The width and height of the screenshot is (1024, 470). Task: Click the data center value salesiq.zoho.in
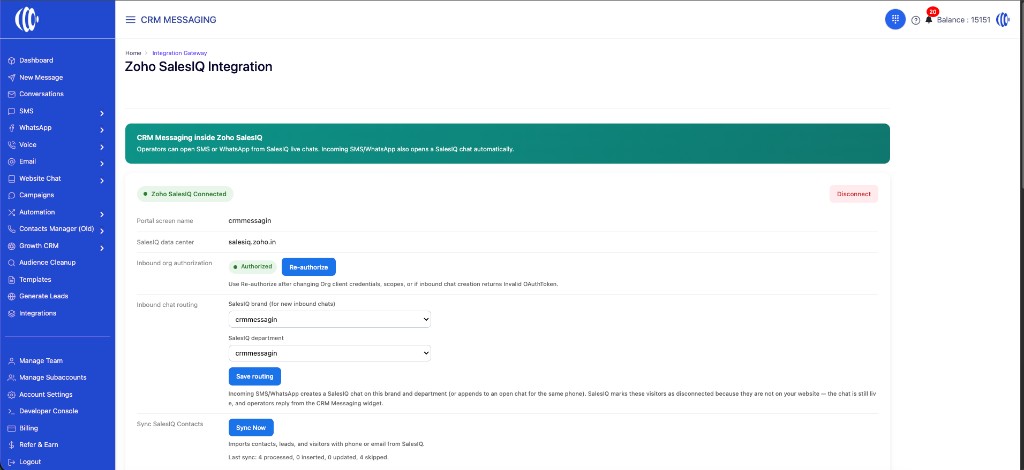(x=252, y=242)
